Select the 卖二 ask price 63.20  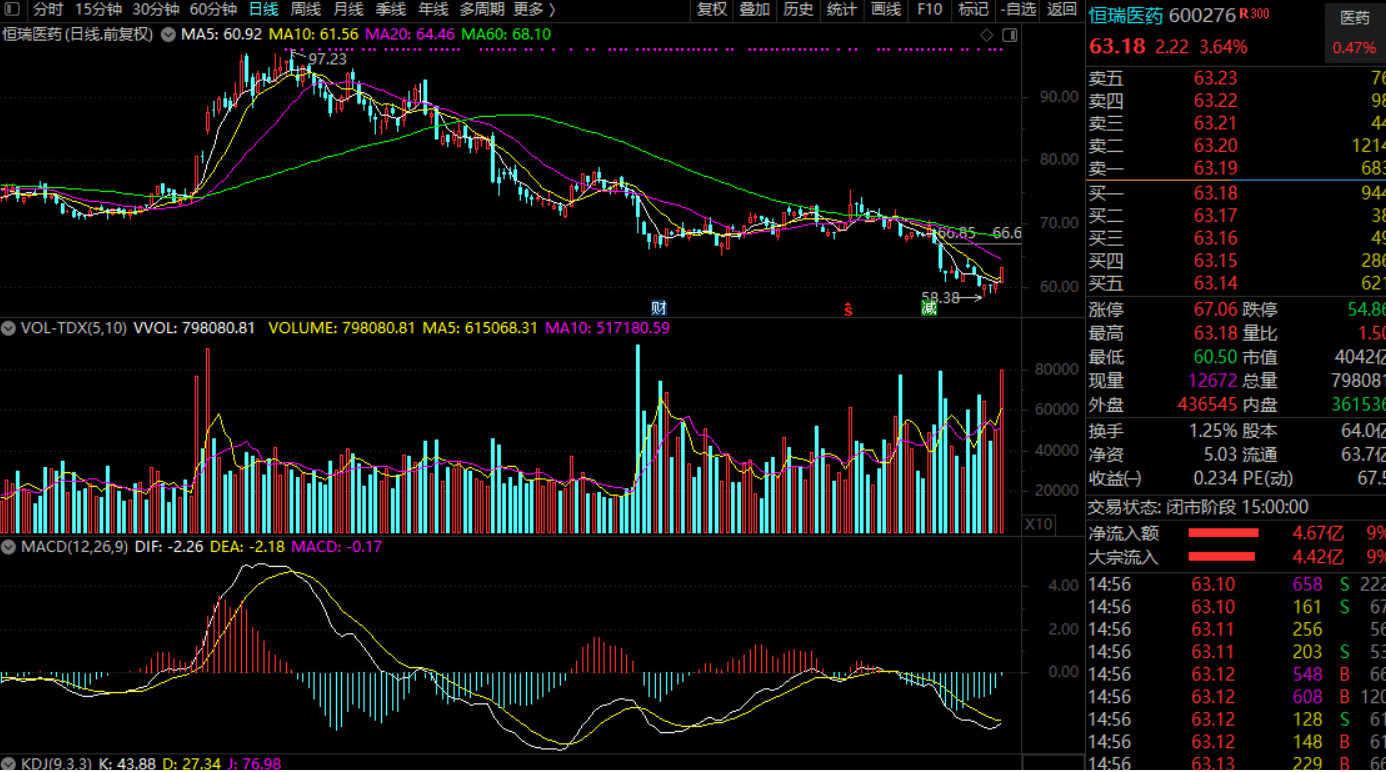1215,146
